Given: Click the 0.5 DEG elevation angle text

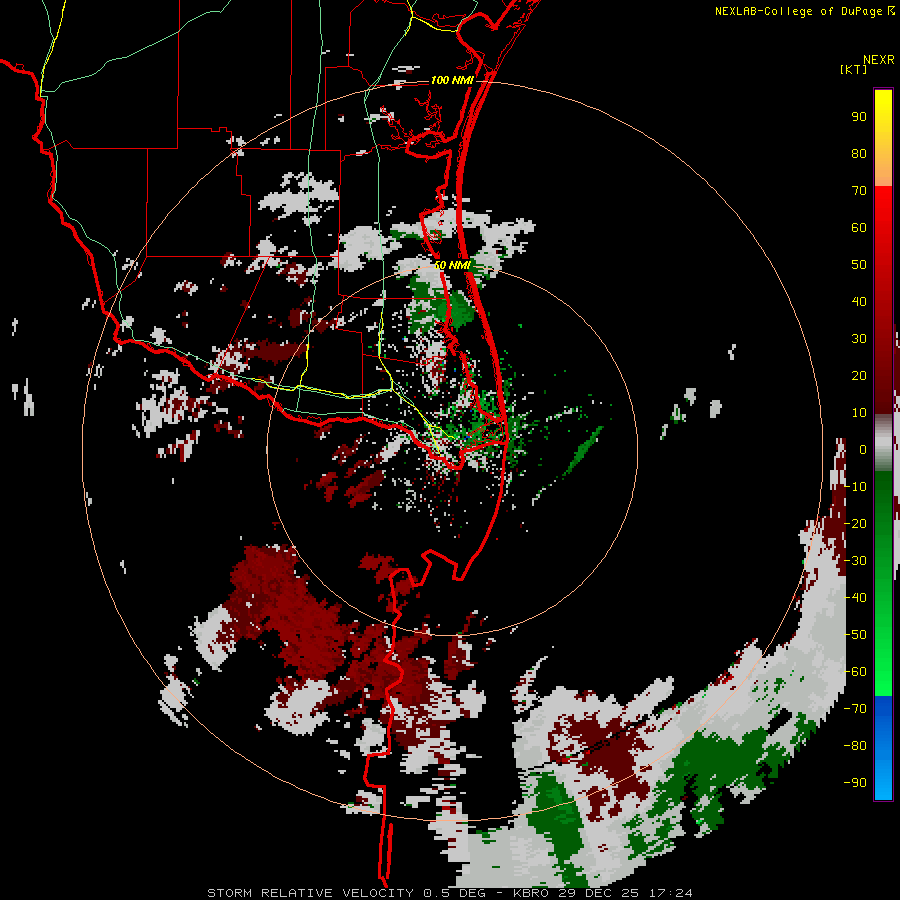Looking at the screenshot, I should click(x=455, y=893).
